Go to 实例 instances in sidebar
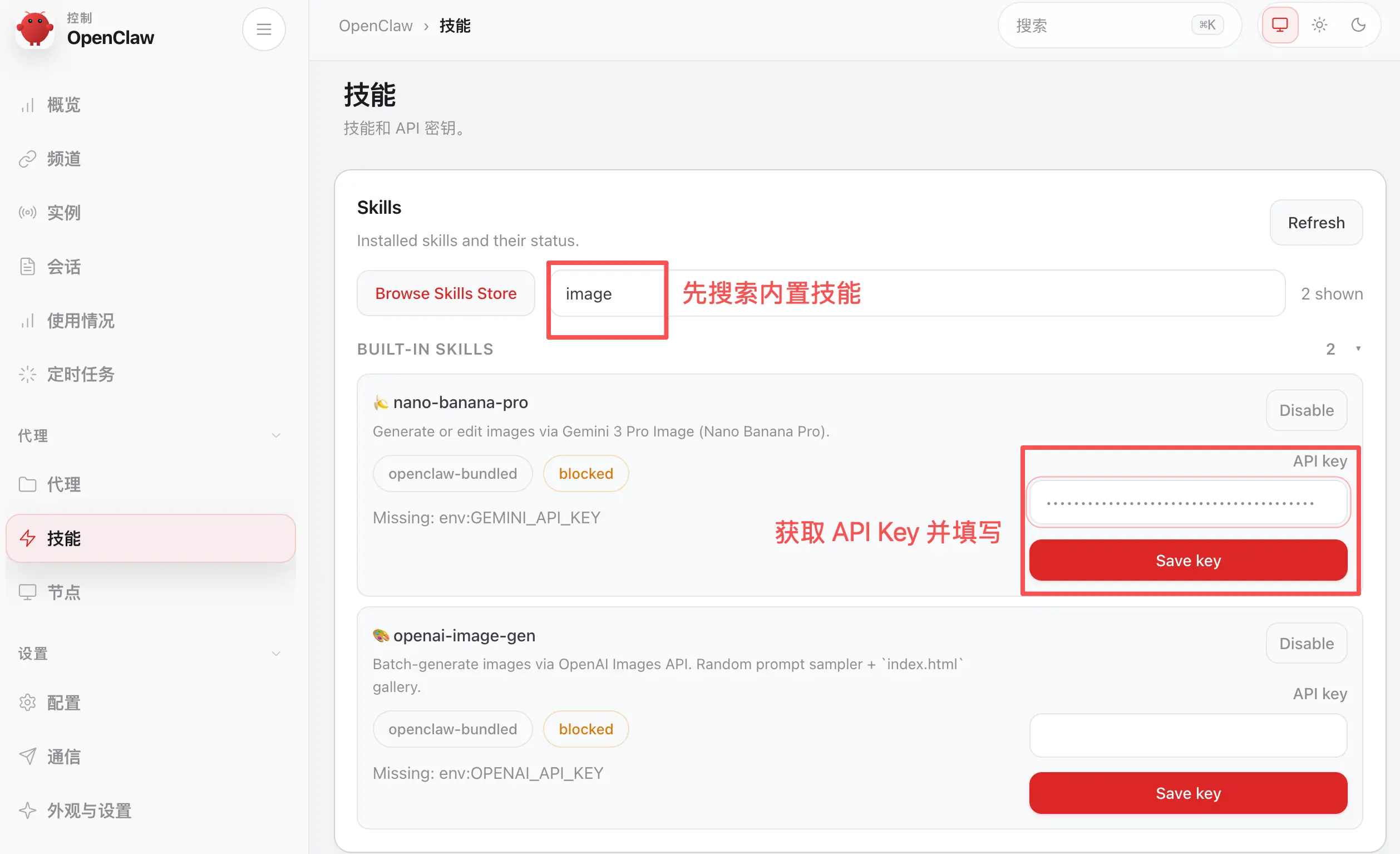The width and height of the screenshot is (1400, 854). click(x=63, y=213)
